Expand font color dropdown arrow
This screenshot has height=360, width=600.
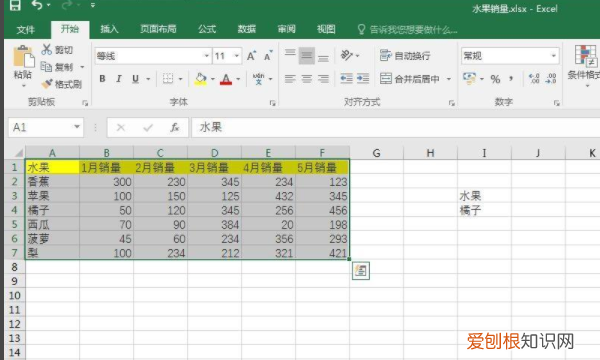(x=238, y=79)
